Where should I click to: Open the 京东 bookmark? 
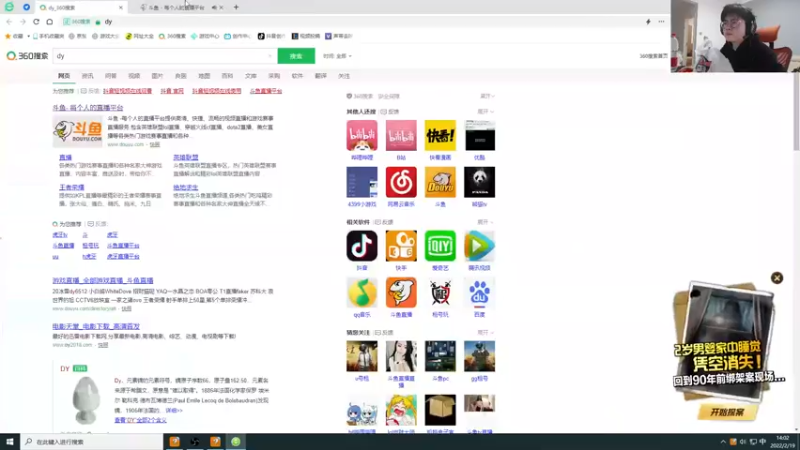point(78,36)
